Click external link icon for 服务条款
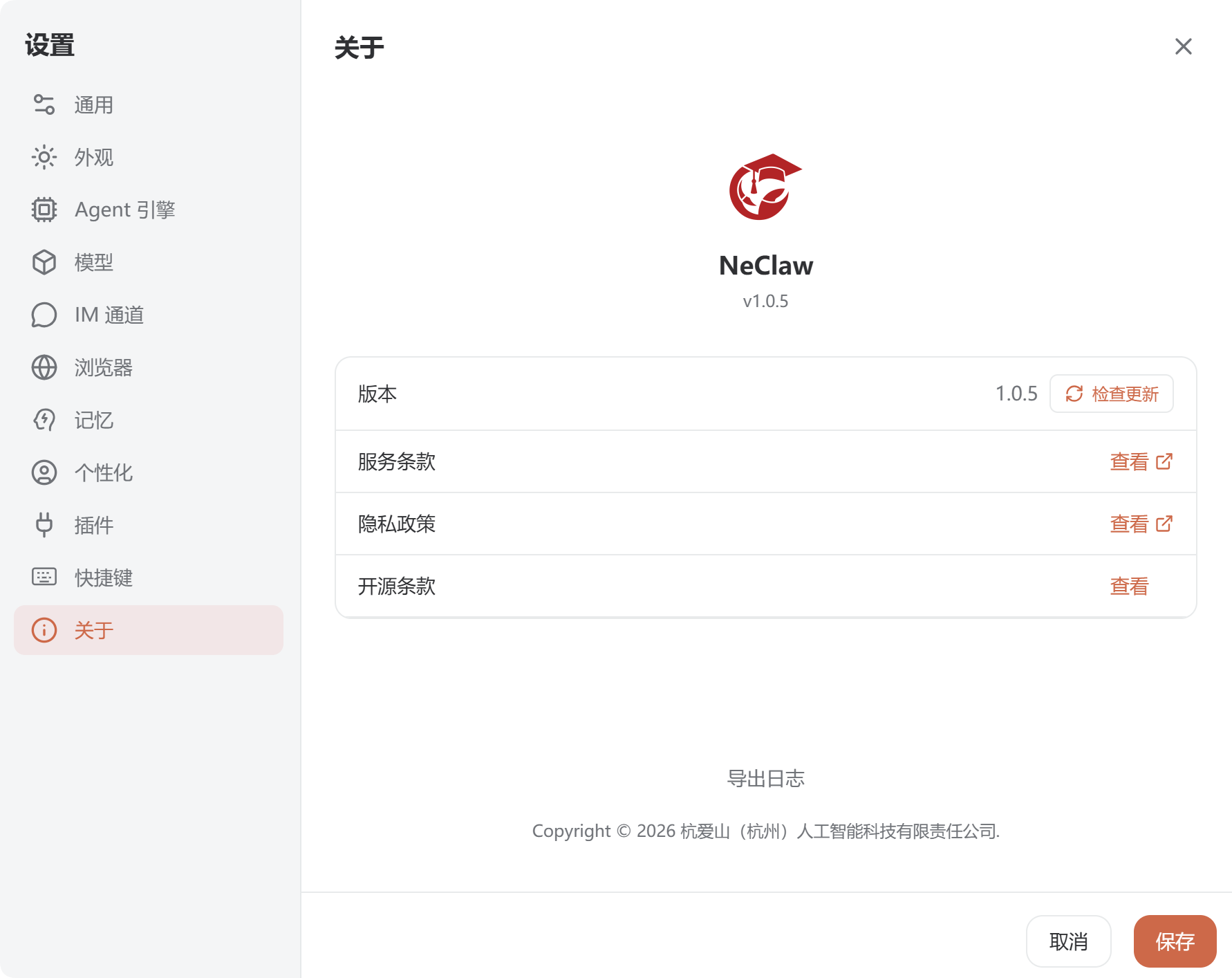The height and width of the screenshot is (978, 1232). (x=1164, y=461)
